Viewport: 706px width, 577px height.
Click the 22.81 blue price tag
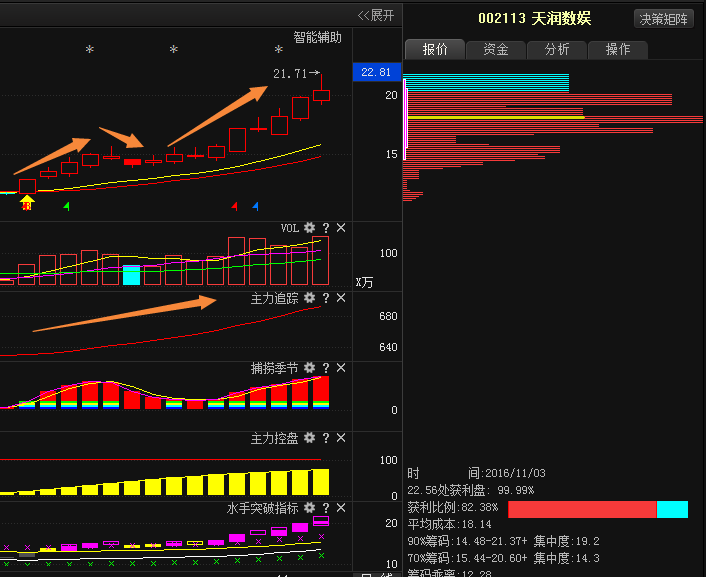tap(377, 72)
